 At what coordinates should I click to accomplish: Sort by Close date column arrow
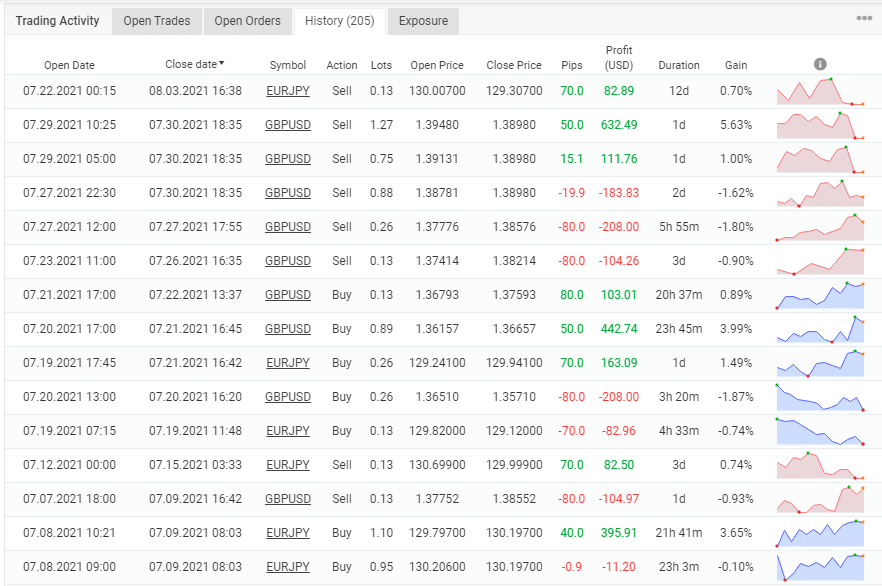(221, 64)
